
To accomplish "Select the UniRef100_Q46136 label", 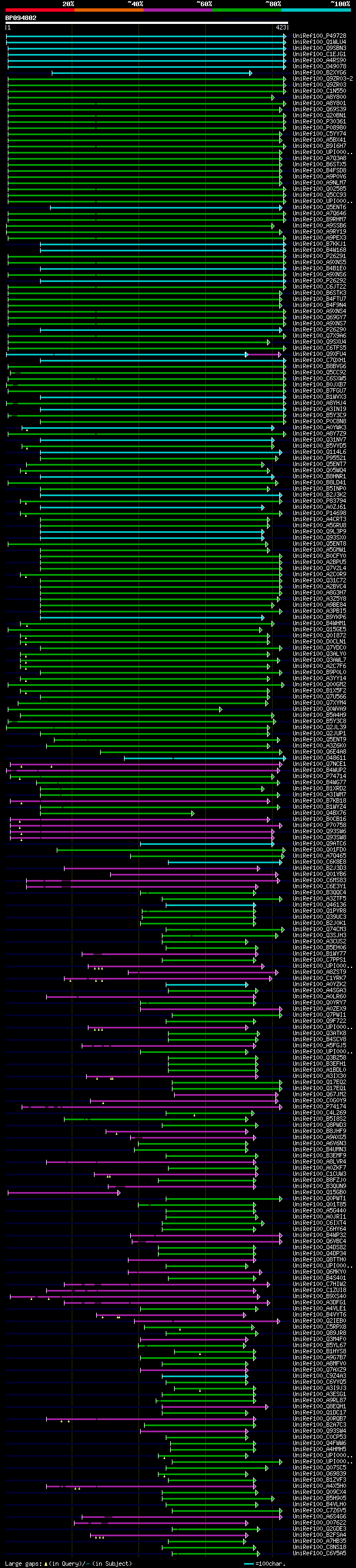I will (319, 905).
